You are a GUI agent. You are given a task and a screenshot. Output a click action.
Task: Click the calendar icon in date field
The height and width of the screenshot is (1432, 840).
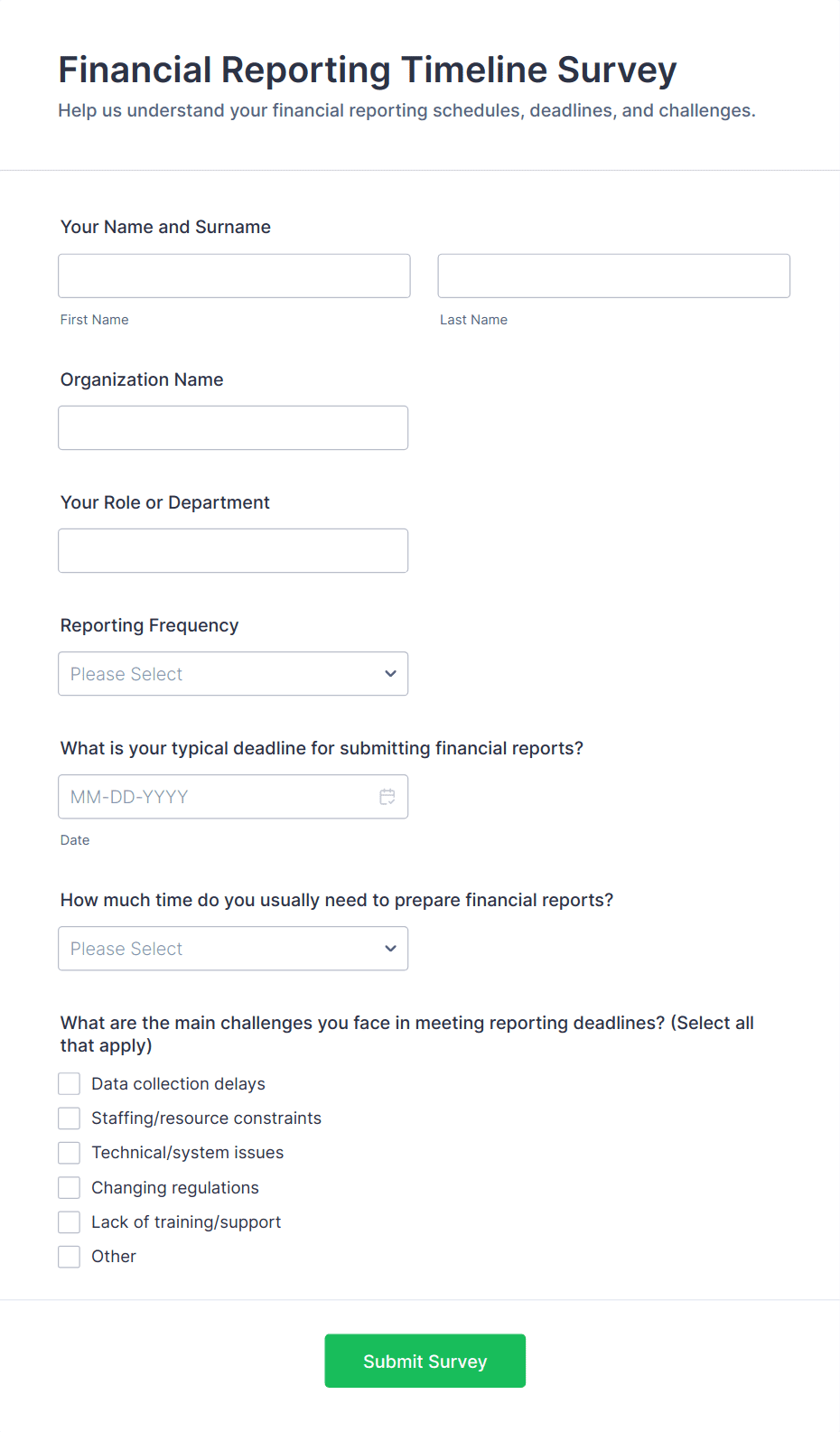(387, 797)
